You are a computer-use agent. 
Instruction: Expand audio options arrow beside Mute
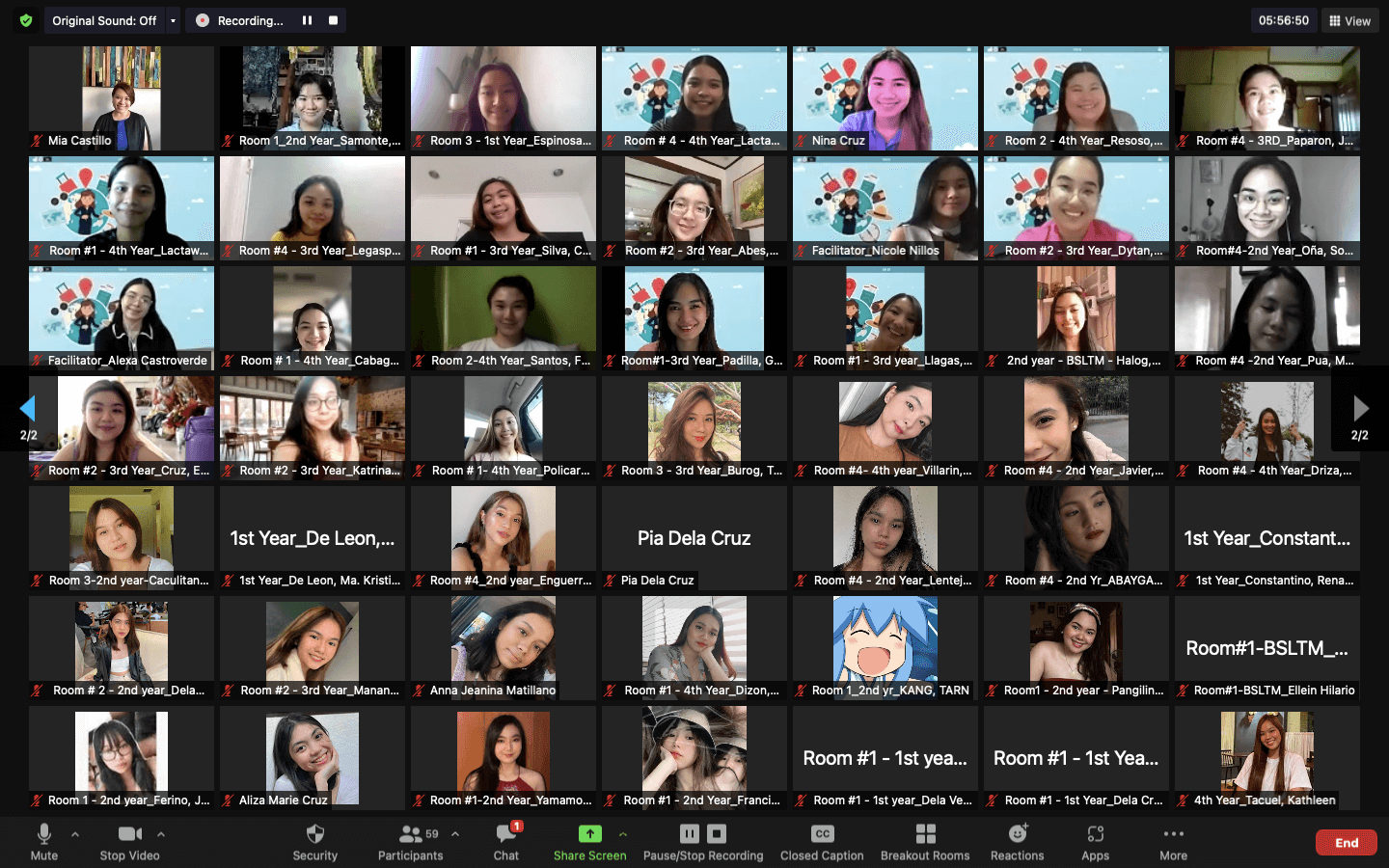point(75,834)
